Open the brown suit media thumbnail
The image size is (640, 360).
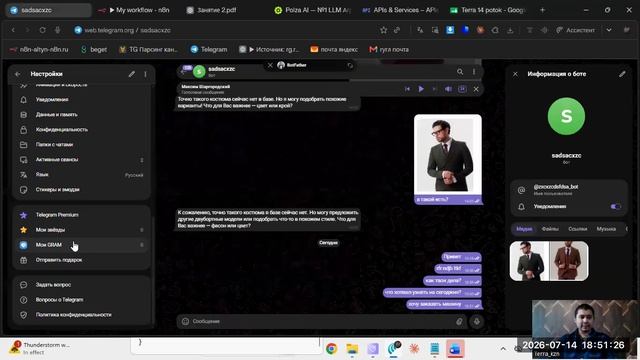569,261
